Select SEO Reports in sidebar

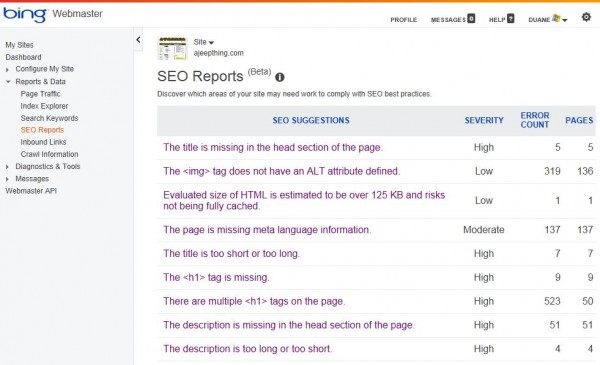42,130
